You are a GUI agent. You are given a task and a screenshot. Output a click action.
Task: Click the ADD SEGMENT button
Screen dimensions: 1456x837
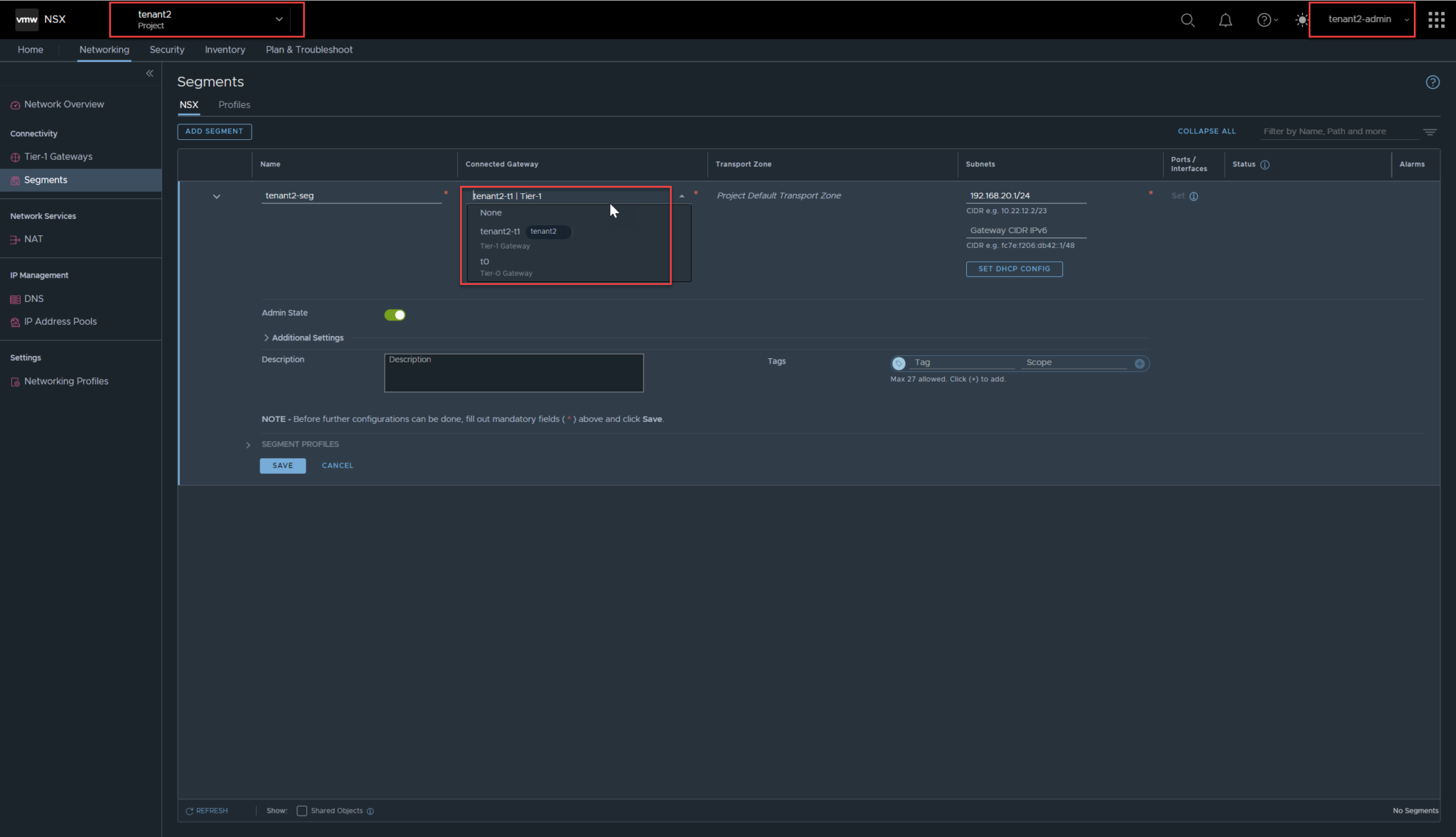(x=214, y=131)
